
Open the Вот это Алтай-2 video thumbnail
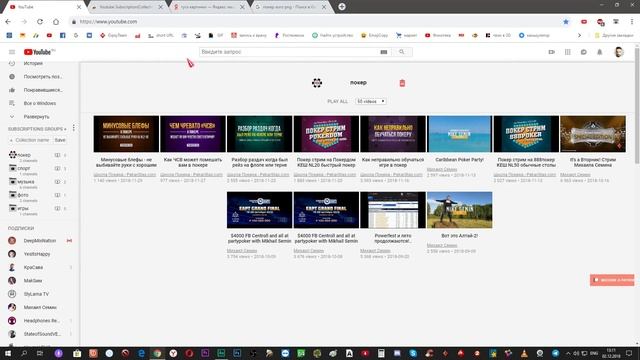[460, 210]
